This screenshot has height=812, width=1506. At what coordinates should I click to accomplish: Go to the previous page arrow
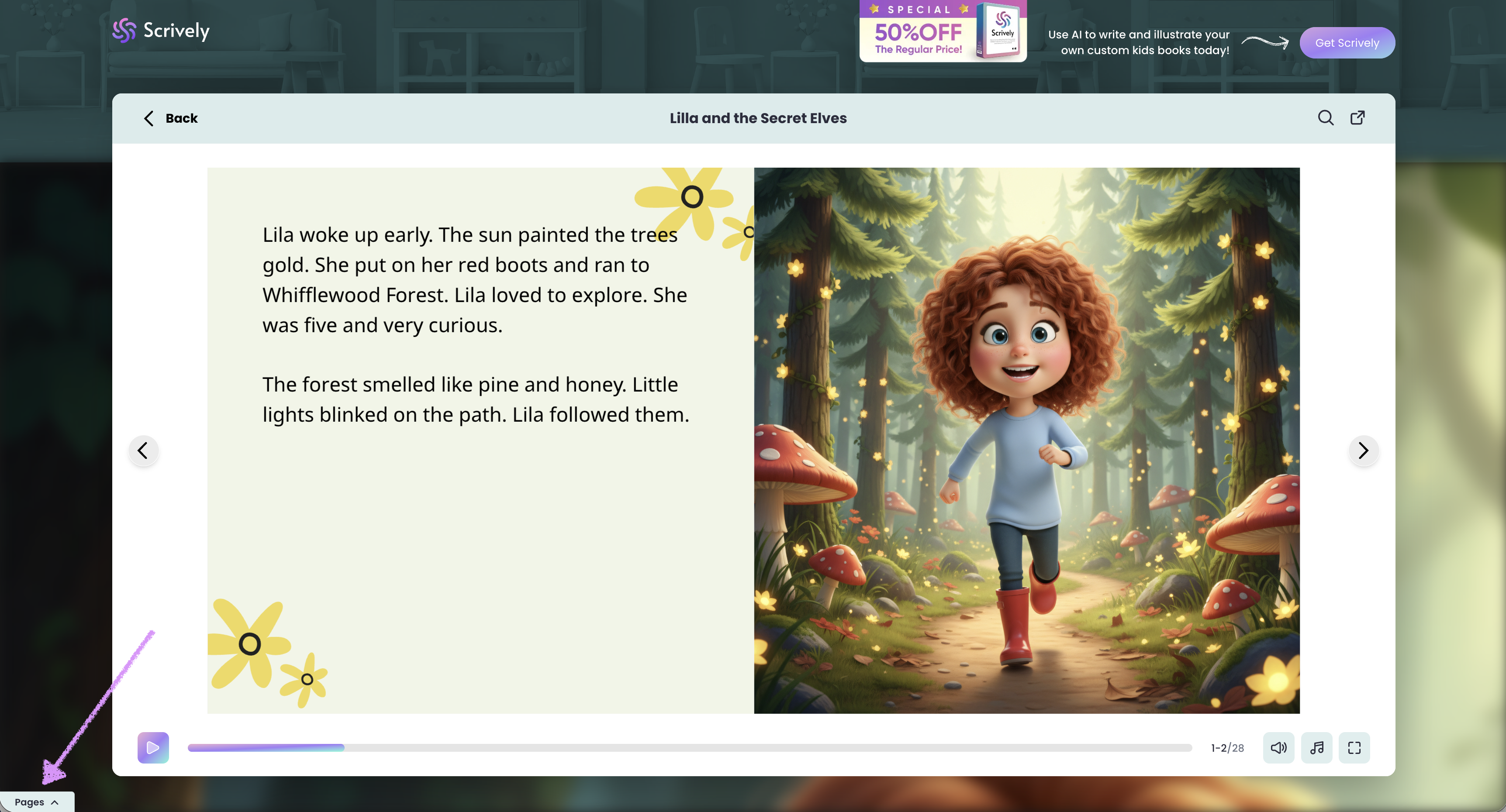143,451
